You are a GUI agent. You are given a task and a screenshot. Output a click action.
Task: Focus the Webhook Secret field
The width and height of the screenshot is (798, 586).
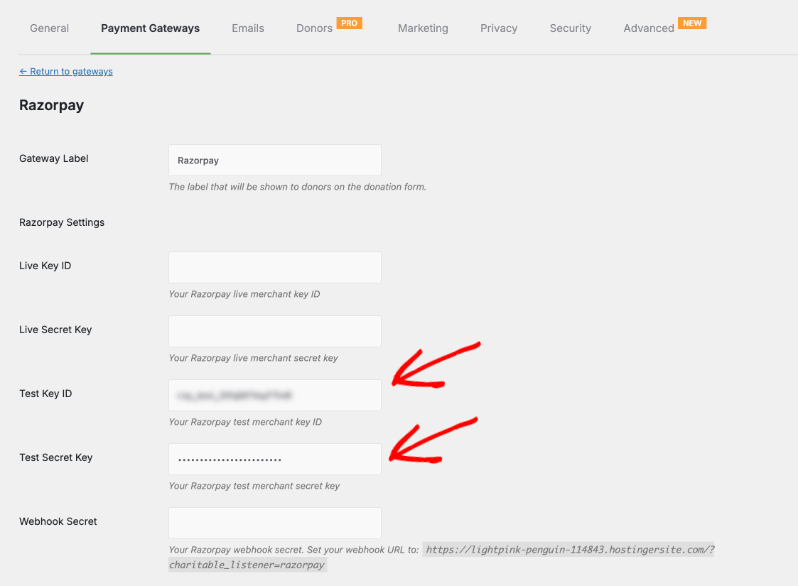tap(275, 523)
